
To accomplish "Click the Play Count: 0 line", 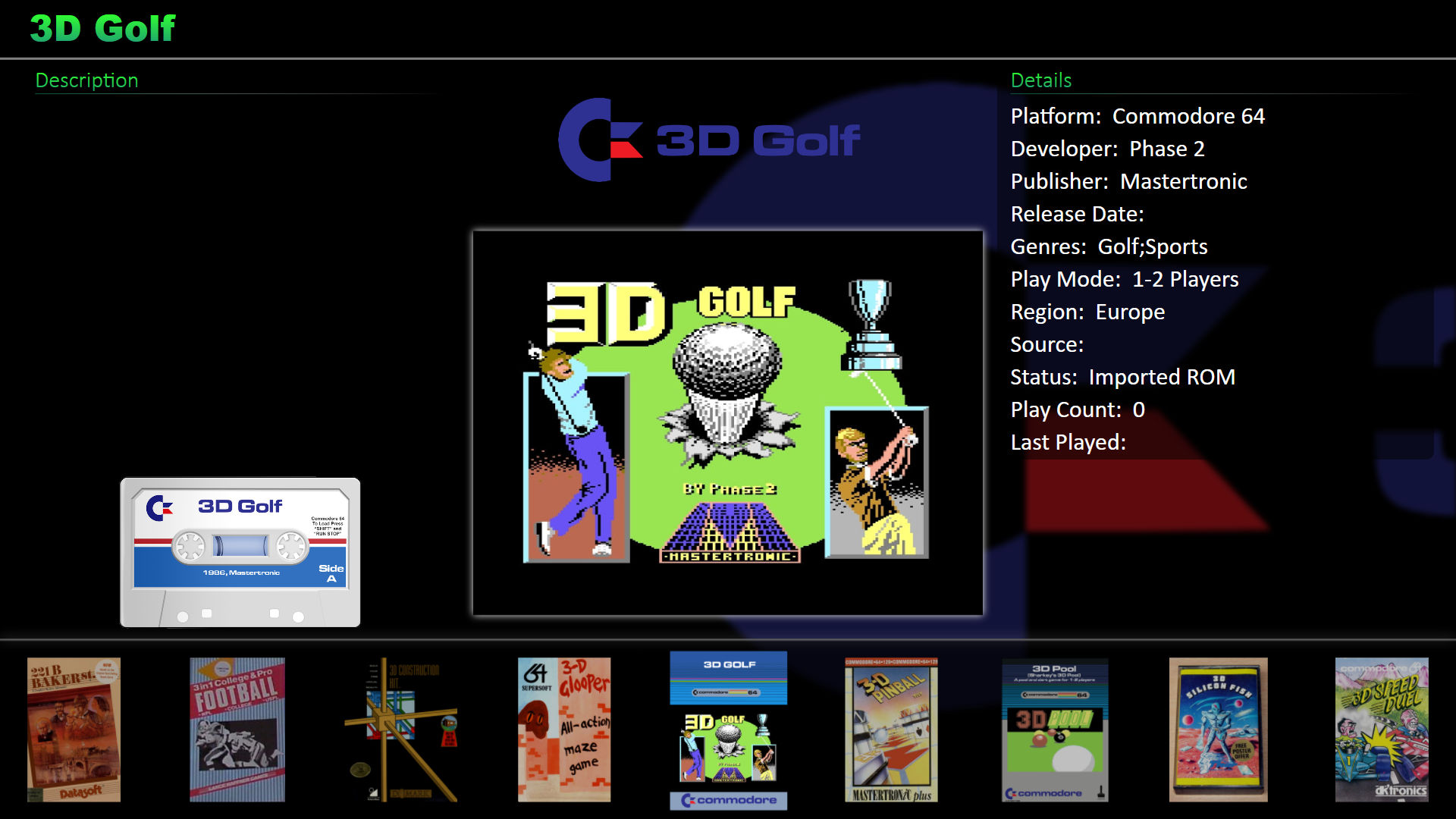I will tap(1078, 409).
